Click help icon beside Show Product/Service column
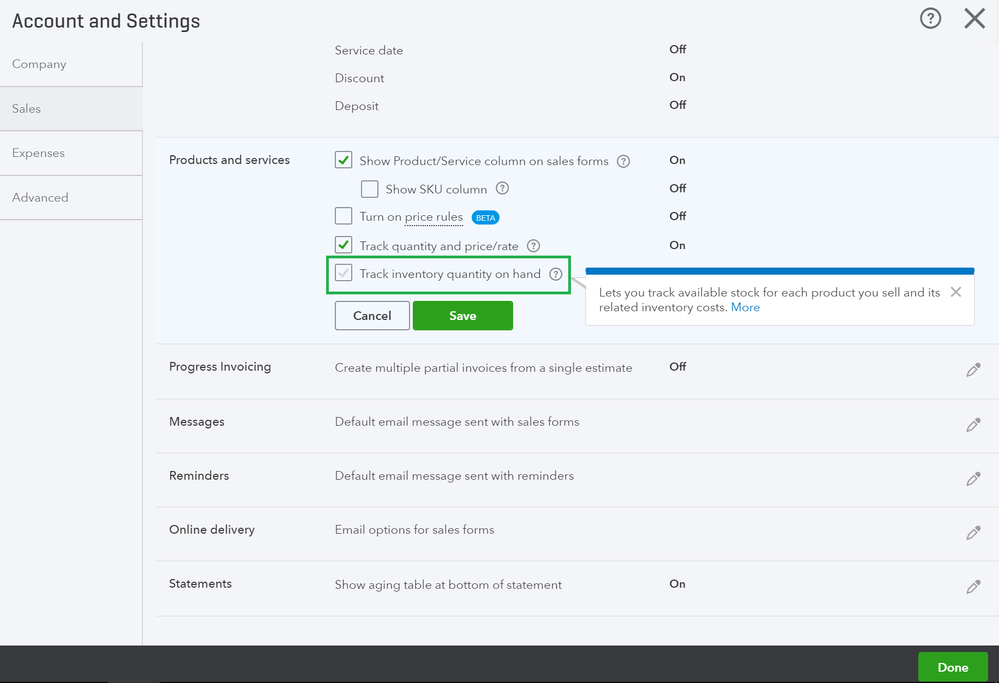This screenshot has height=683, width=999. (x=623, y=161)
